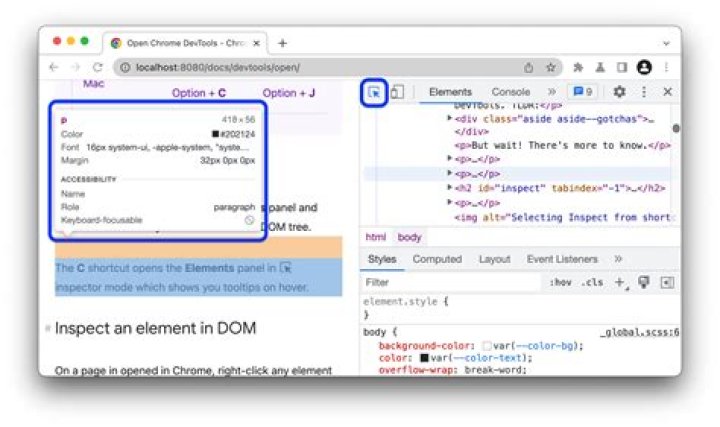Click the Inspect an element in DOM heading

pyautogui.click(x=155, y=328)
